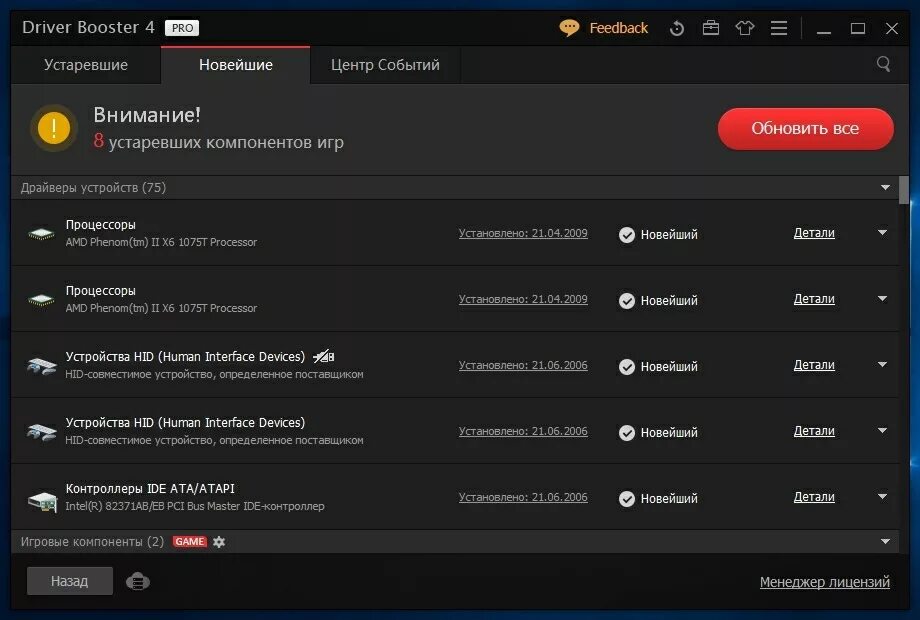The width and height of the screenshot is (920, 620).
Task: Open the driver toolkit toolbox icon
Action: 711,29
